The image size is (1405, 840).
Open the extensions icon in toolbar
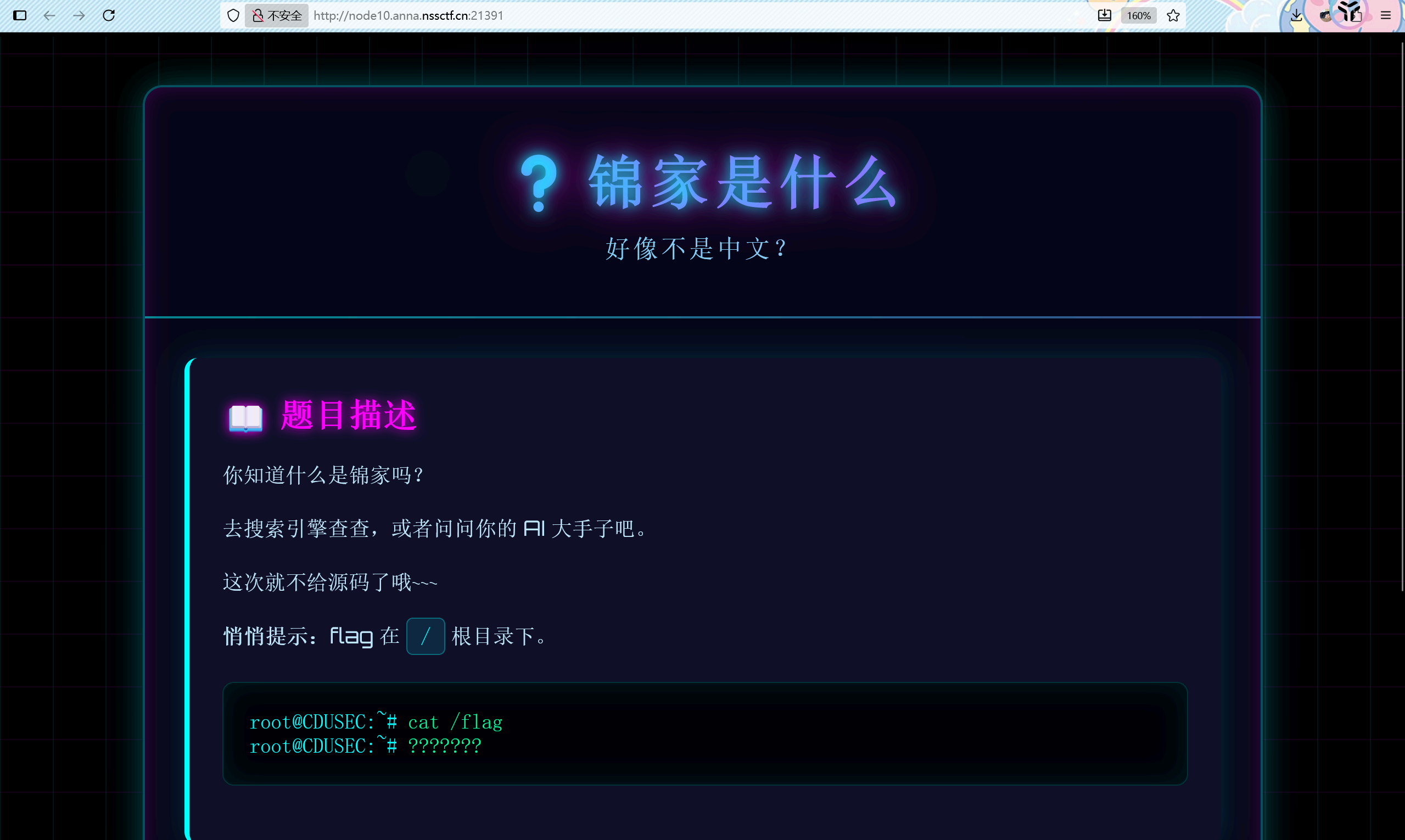pyautogui.click(x=1356, y=15)
